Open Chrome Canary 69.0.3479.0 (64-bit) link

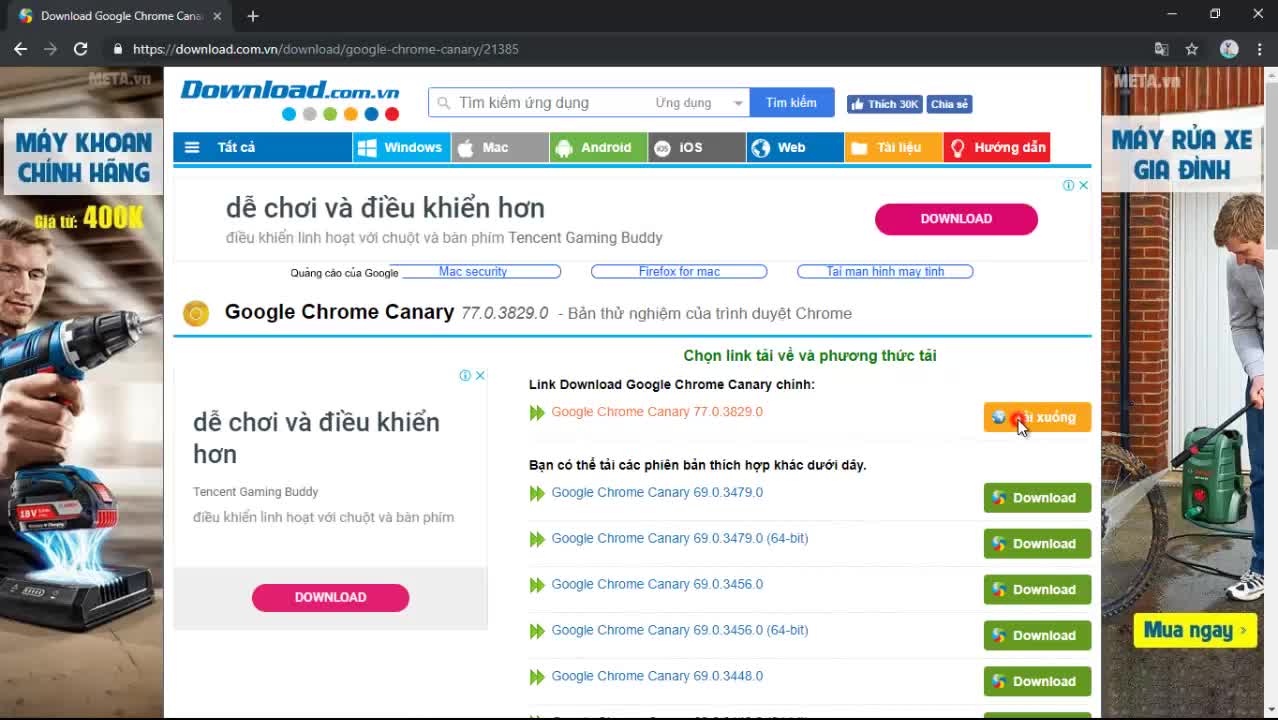pos(679,538)
